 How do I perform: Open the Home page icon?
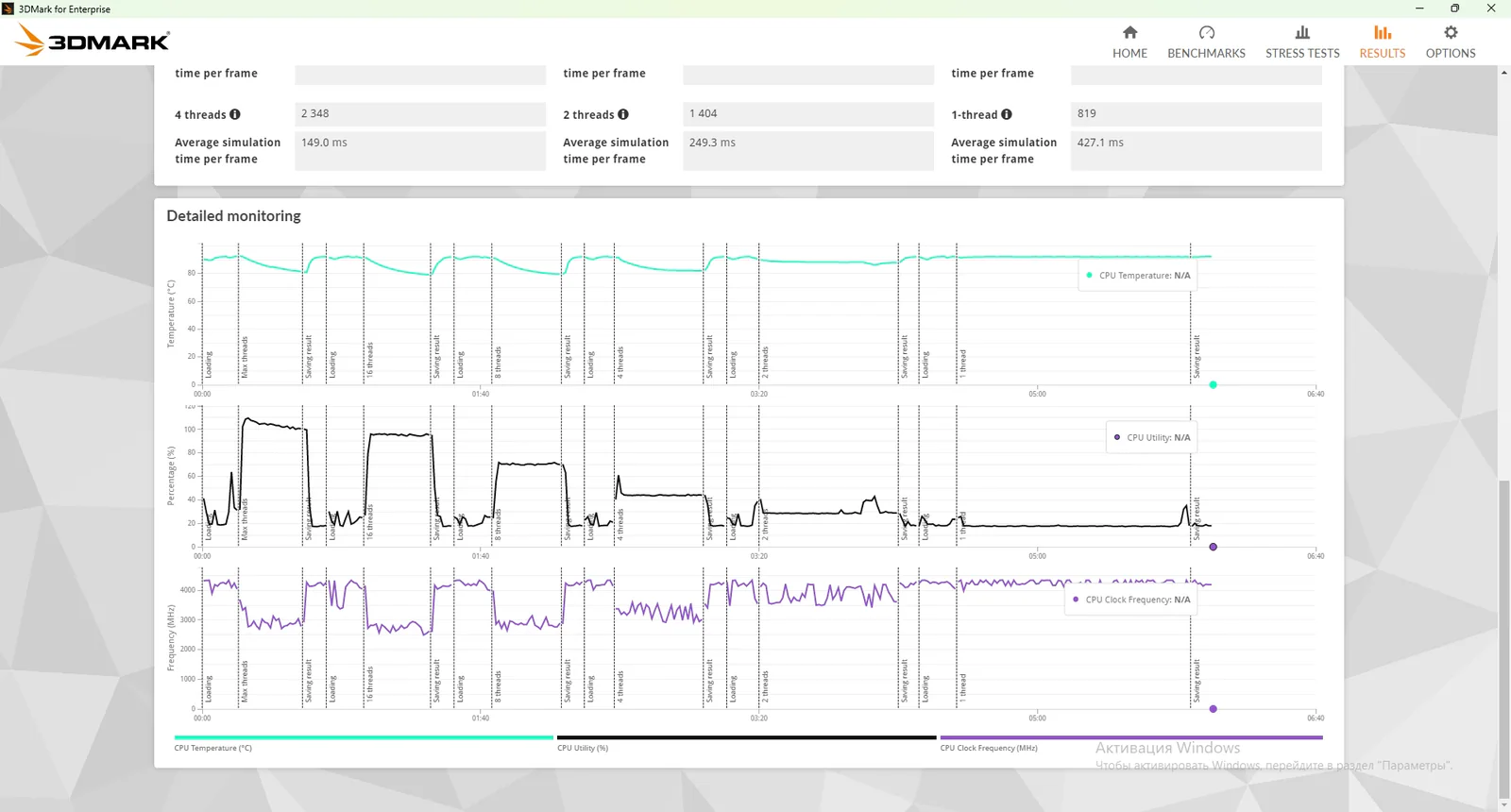1129,33
